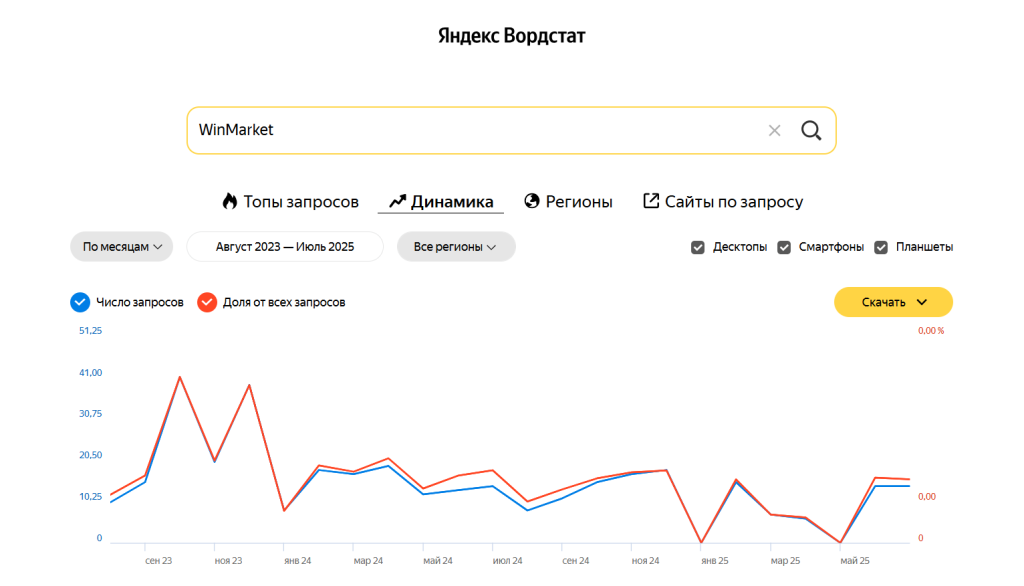This screenshot has height=586, width=1024.
Task: Uncheck the Десктопы checkbox
Action: pos(698,247)
